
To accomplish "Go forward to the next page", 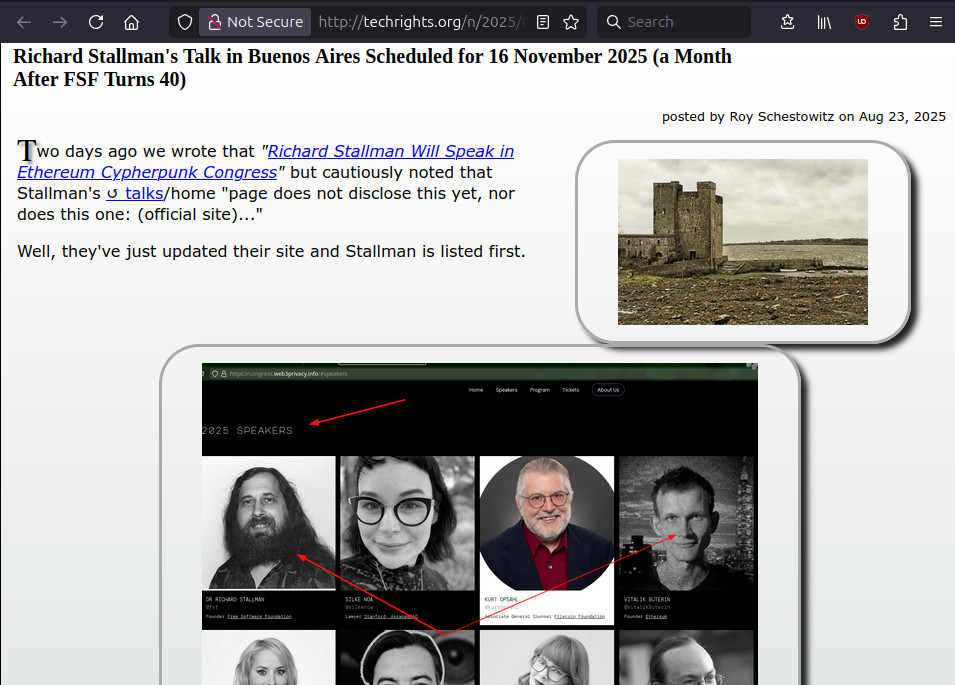I will coord(60,23).
